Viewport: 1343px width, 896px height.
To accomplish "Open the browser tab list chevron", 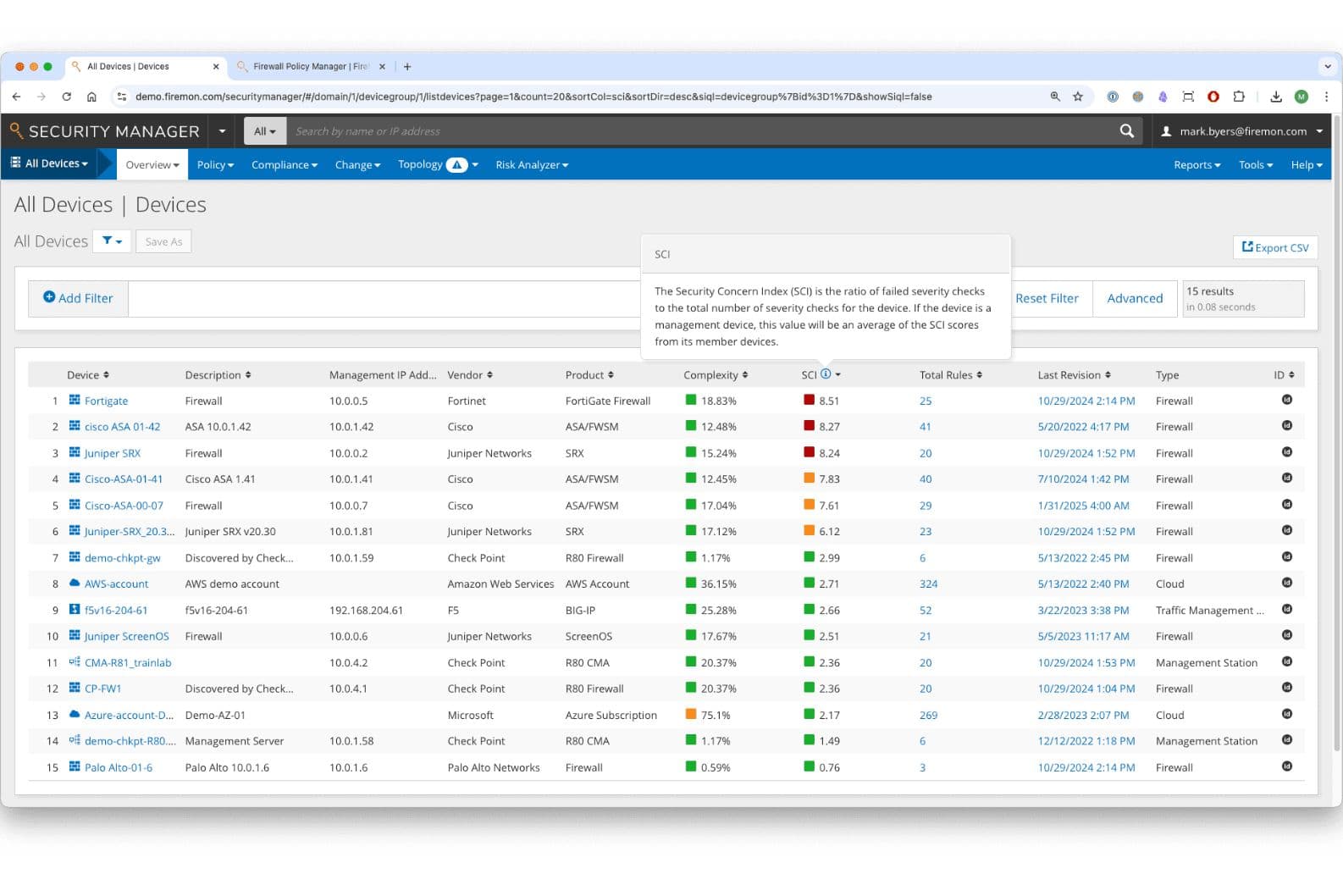I will coord(1327,67).
